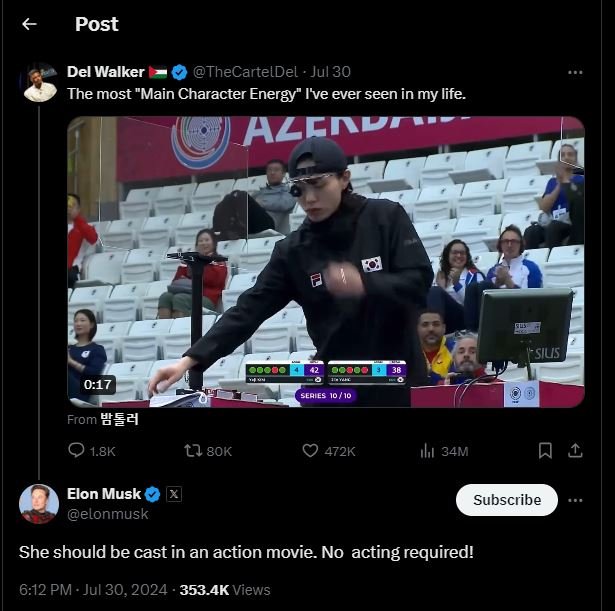Screen dimensions: 615x611
Task: Open more options on Elon Musk's post
Action: pyautogui.click(x=575, y=500)
